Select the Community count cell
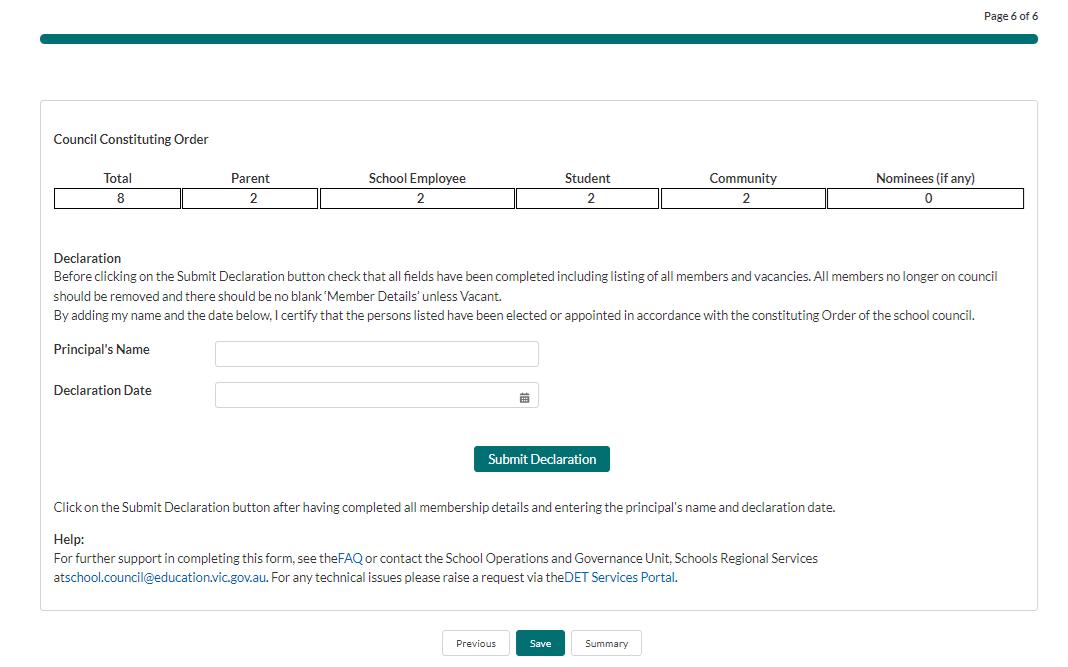This screenshot has width=1068, height=667. click(x=743, y=198)
